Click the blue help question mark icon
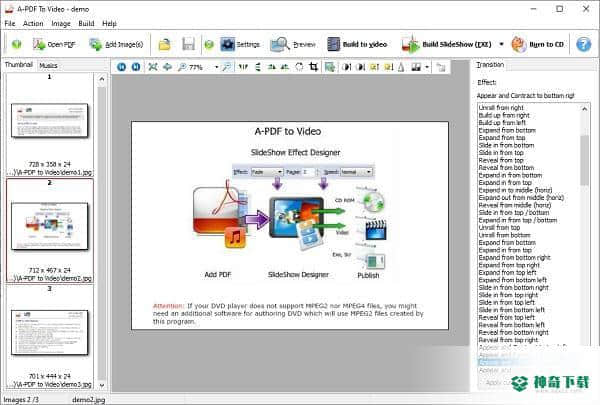 coord(583,44)
